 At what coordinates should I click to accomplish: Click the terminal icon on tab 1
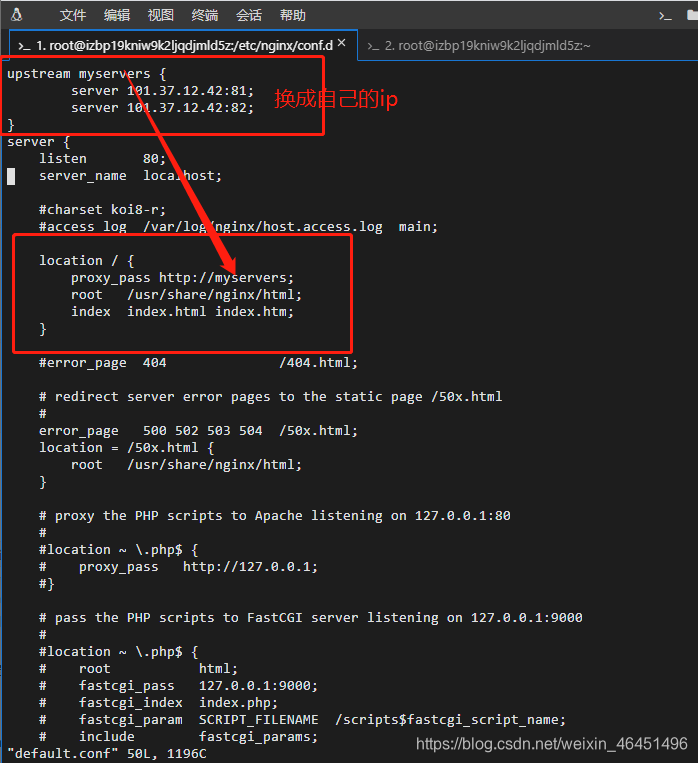point(24,46)
